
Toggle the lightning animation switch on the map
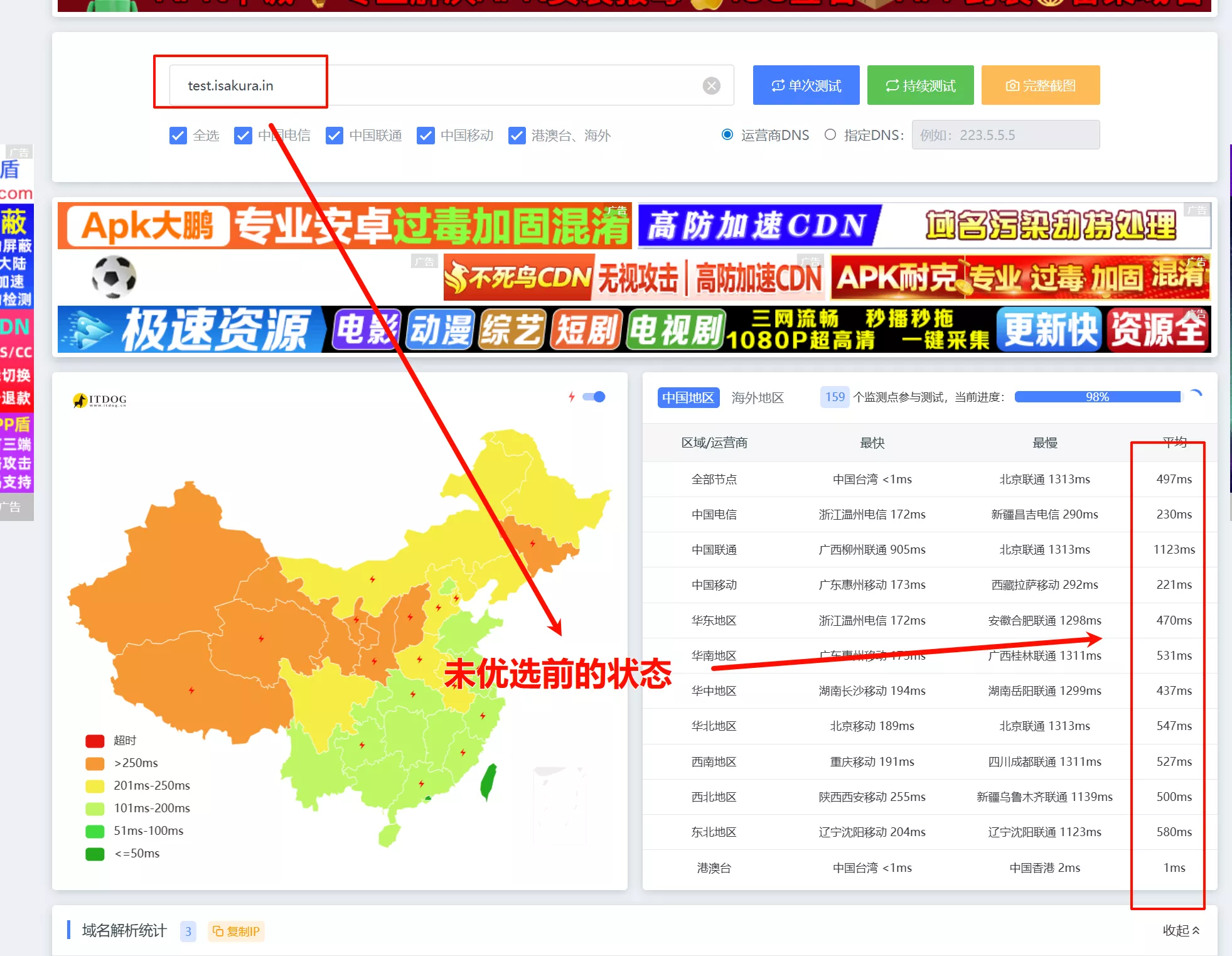click(594, 397)
